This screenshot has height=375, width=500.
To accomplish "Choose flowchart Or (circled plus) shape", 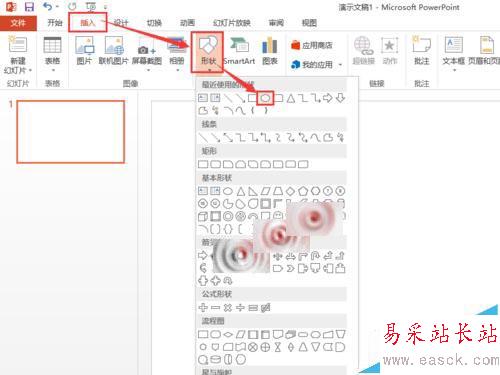I will (x=265, y=347).
